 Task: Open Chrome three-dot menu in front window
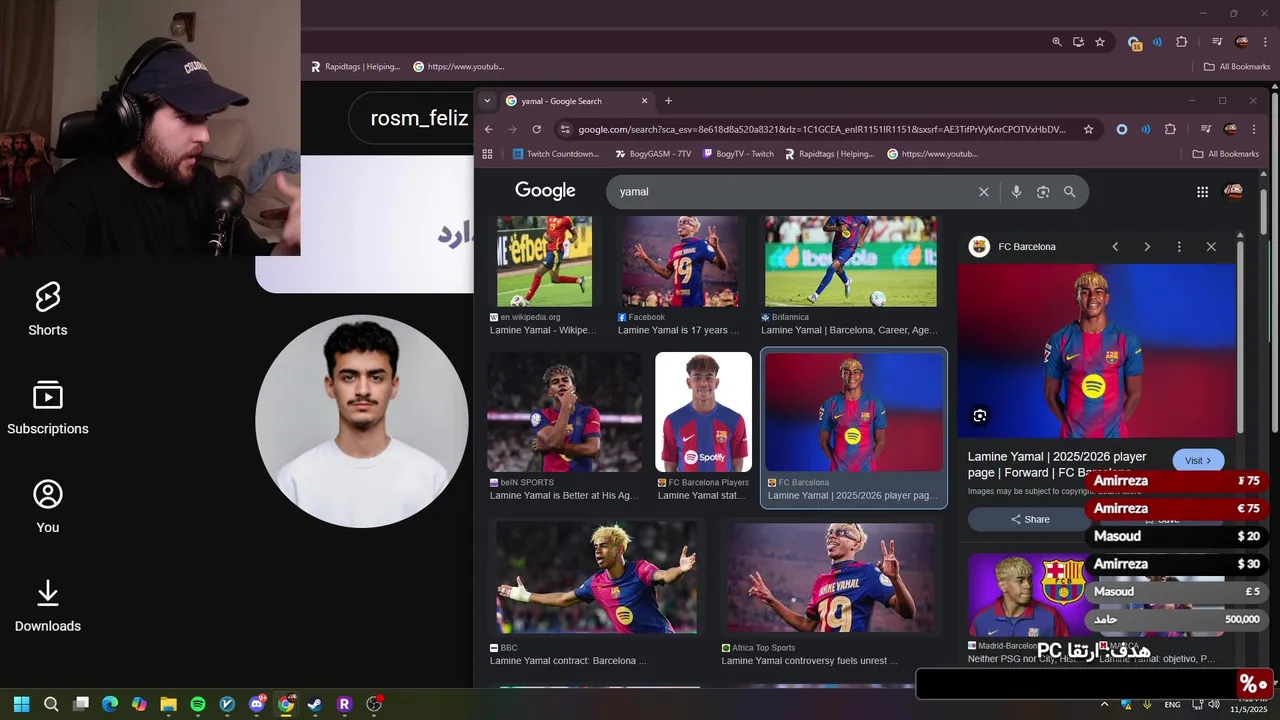[1255, 129]
